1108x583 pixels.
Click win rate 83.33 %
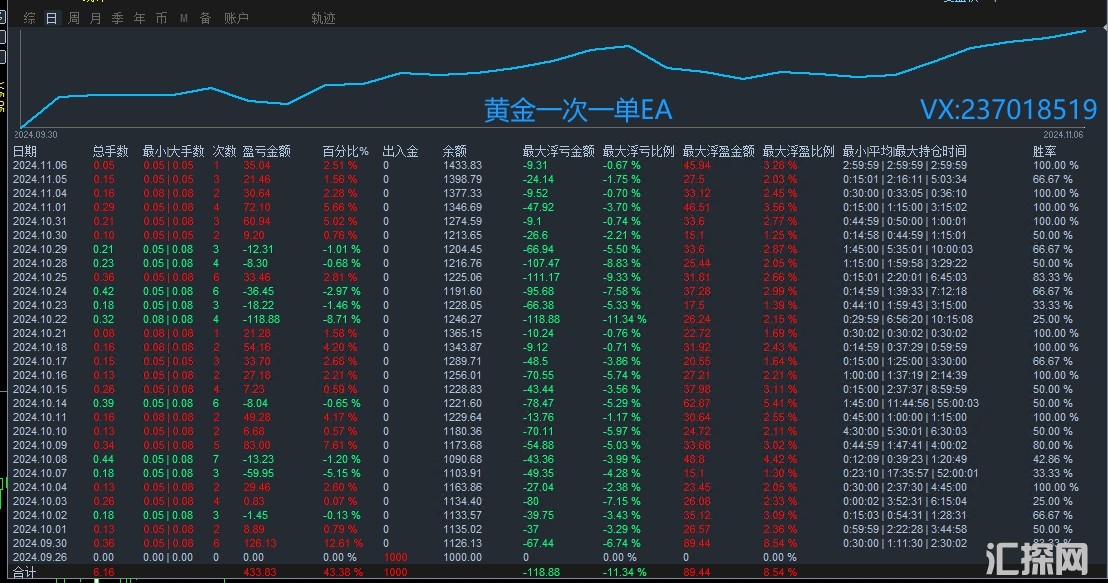point(1053,277)
